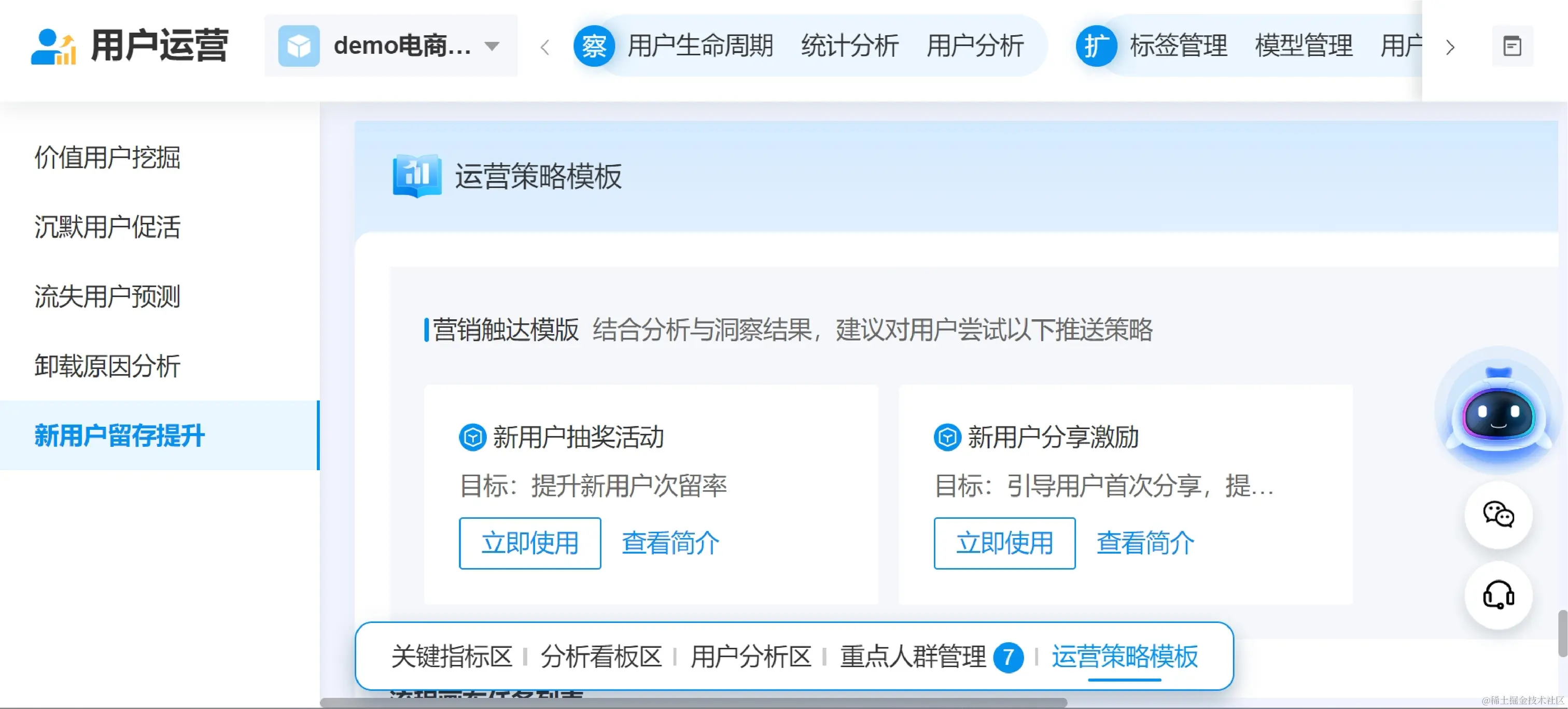Select 卸载原因分析 in sidebar
Image resolution: width=1568 pixels, height=709 pixels.
160,366
